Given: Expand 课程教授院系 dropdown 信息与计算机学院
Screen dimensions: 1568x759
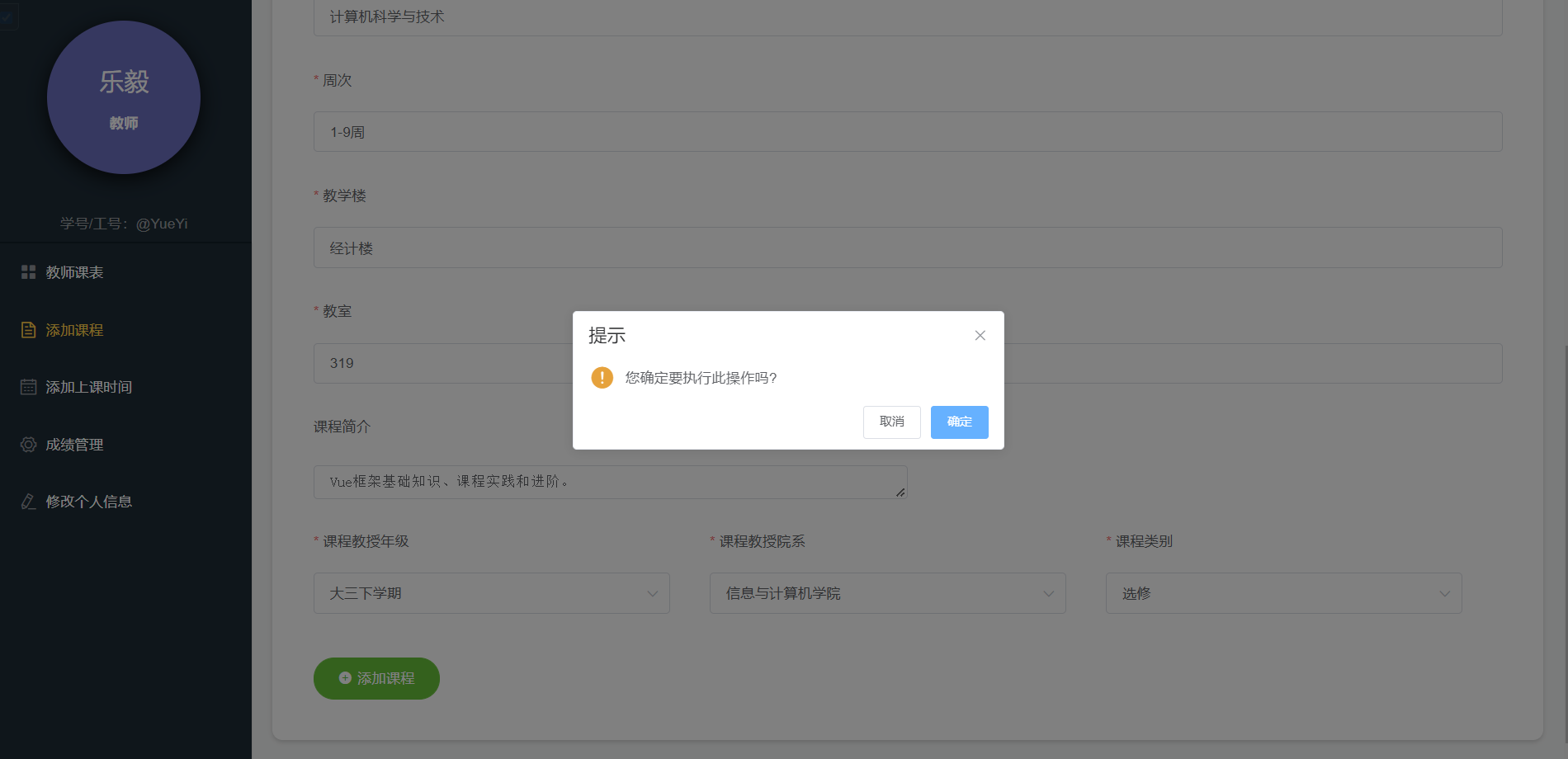Looking at the screenshot, I should [887, 593].
